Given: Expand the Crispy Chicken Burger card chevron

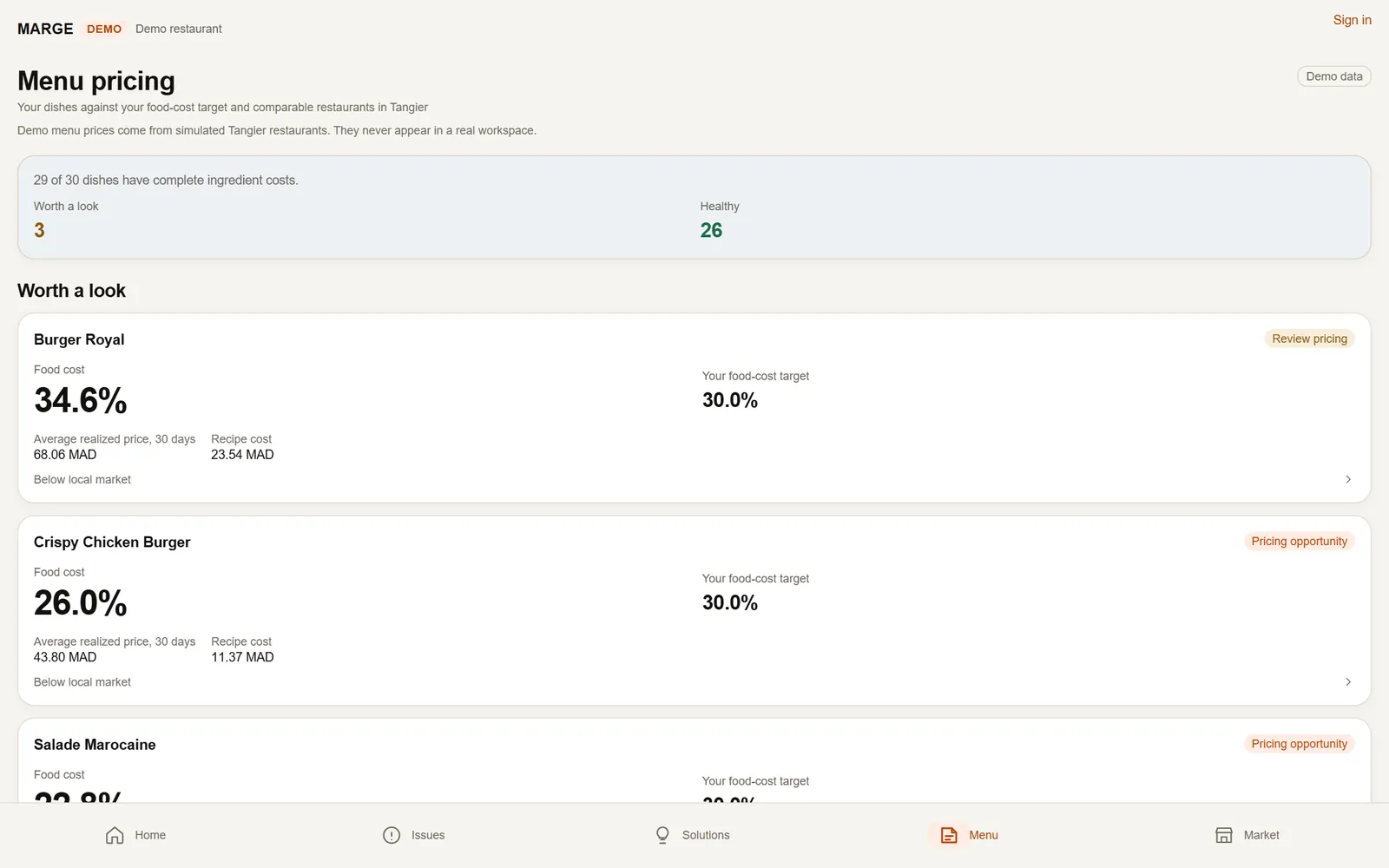Looking at the screenshot, I should [x=1348, y=682].
